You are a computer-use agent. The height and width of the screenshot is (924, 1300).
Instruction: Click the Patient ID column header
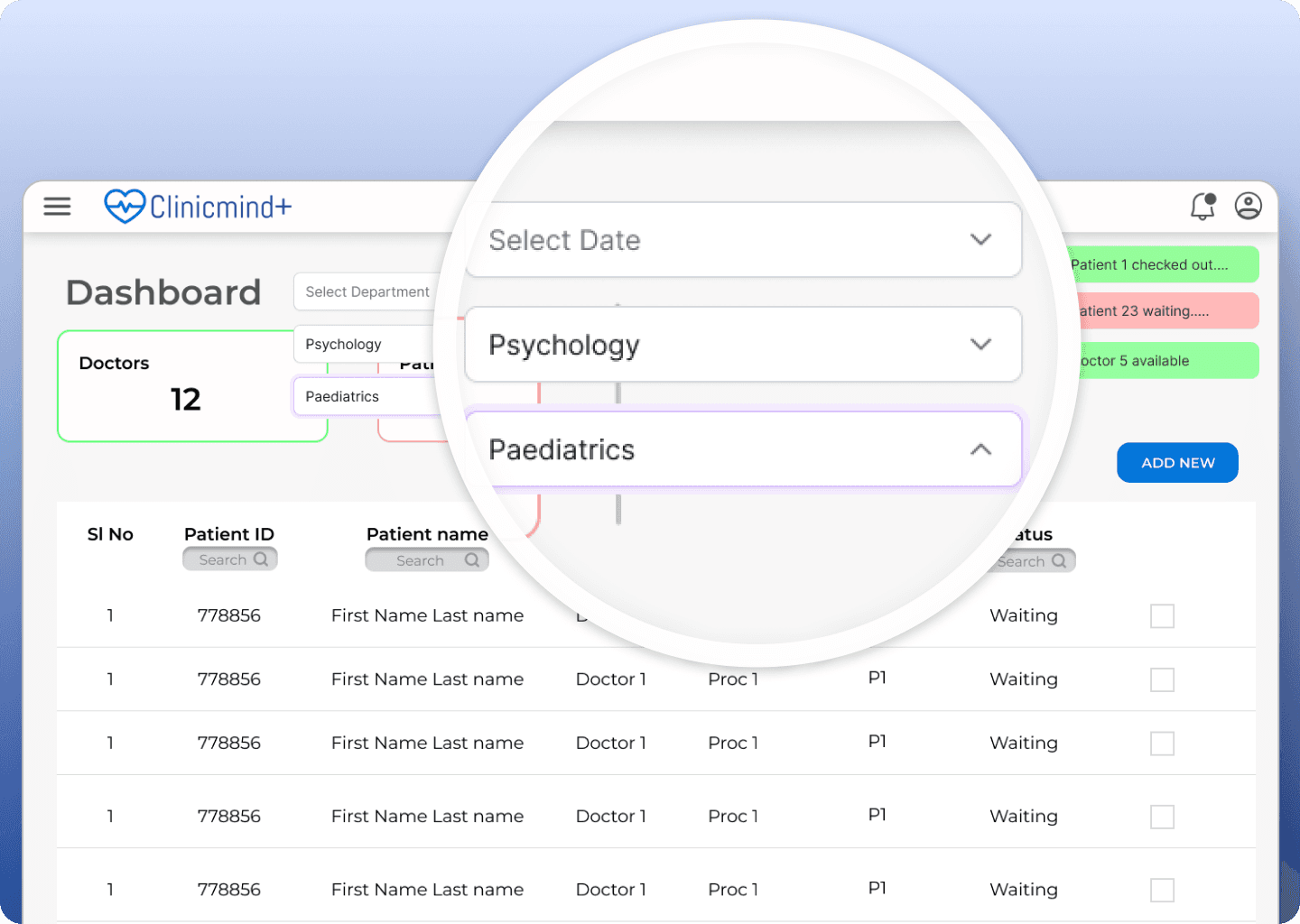[229, 534]
